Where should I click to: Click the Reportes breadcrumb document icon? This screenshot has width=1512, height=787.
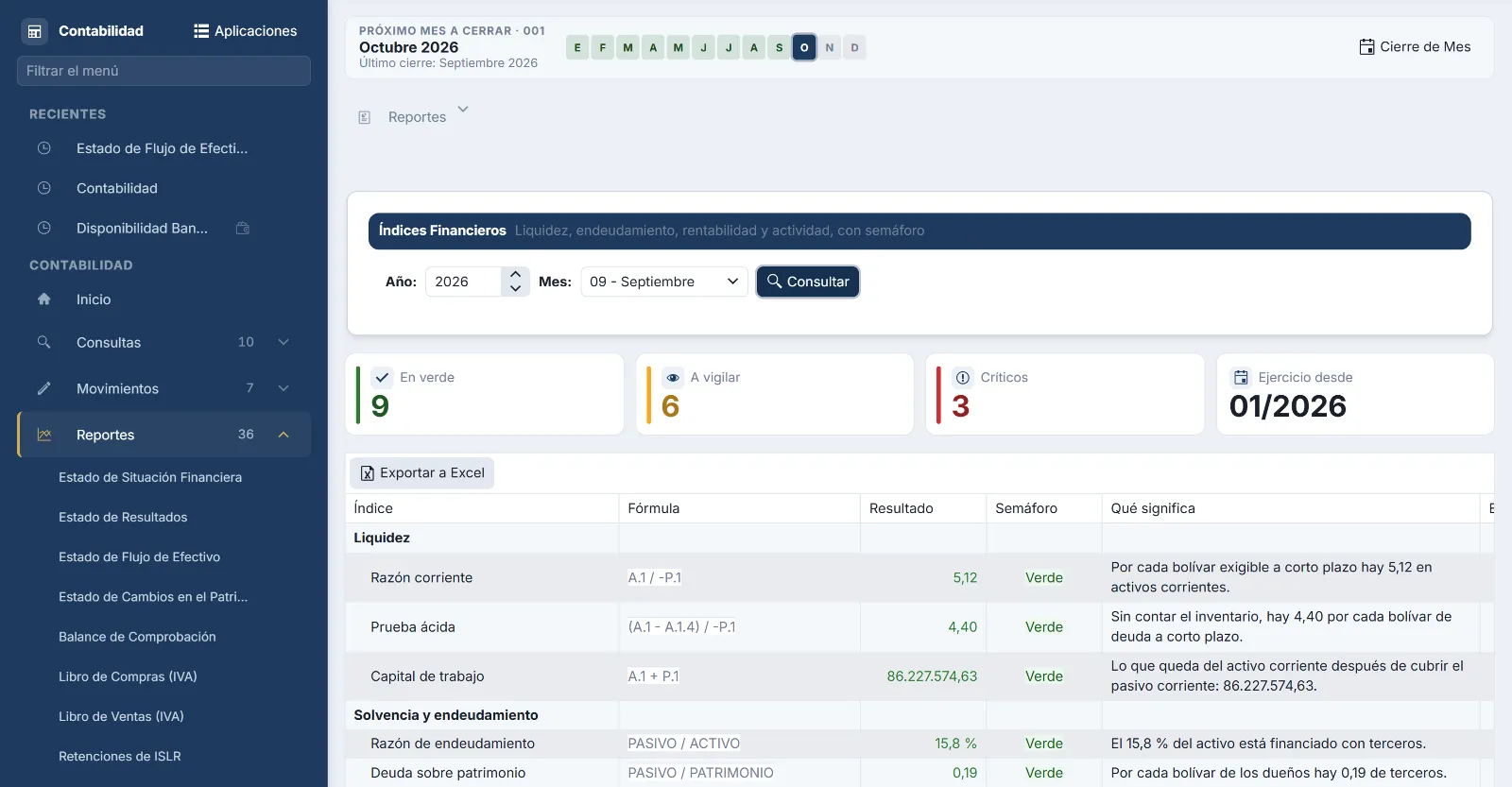point(365,117)
